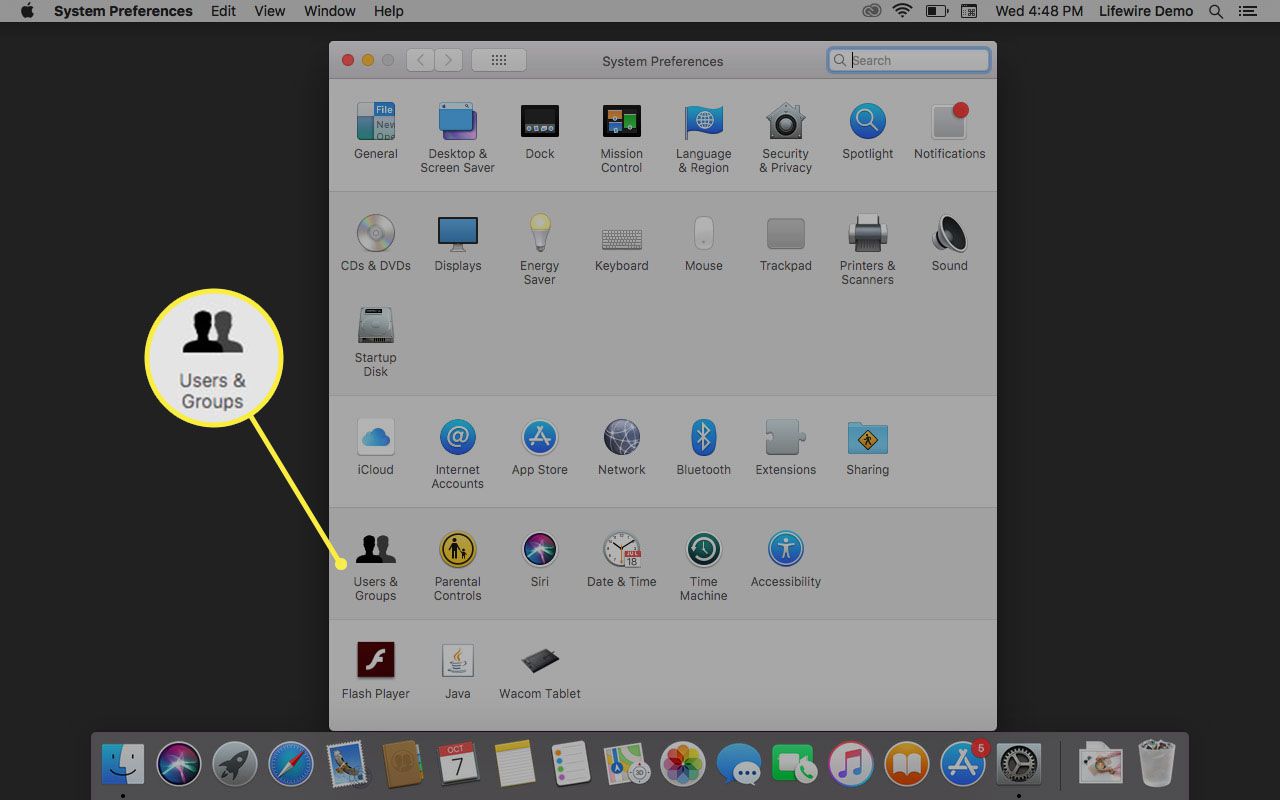Open the Edit menu
The image size is (1280, 800).
point(224,11)
